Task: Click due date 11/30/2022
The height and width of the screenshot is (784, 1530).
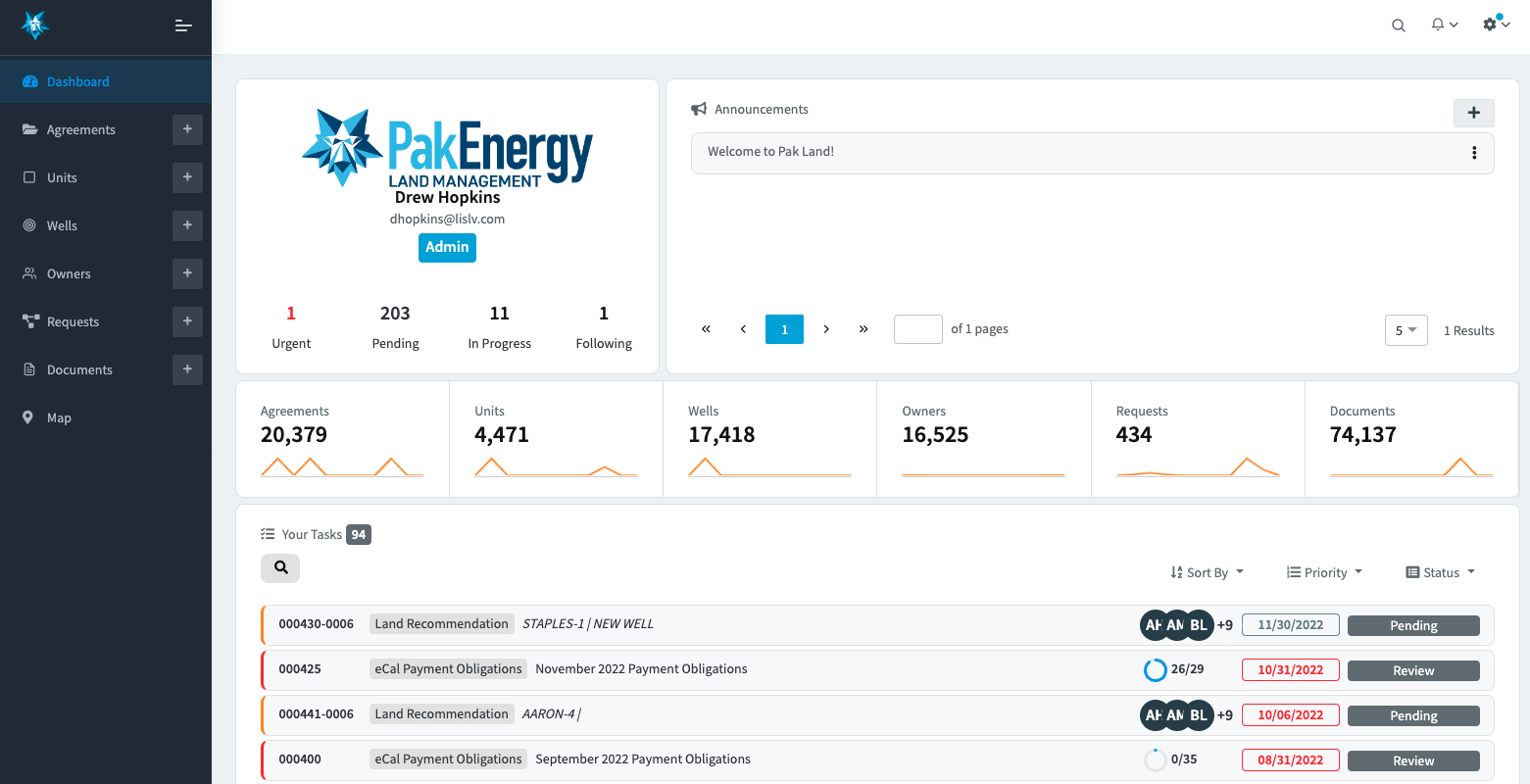Action: [x=1291, y=625]
